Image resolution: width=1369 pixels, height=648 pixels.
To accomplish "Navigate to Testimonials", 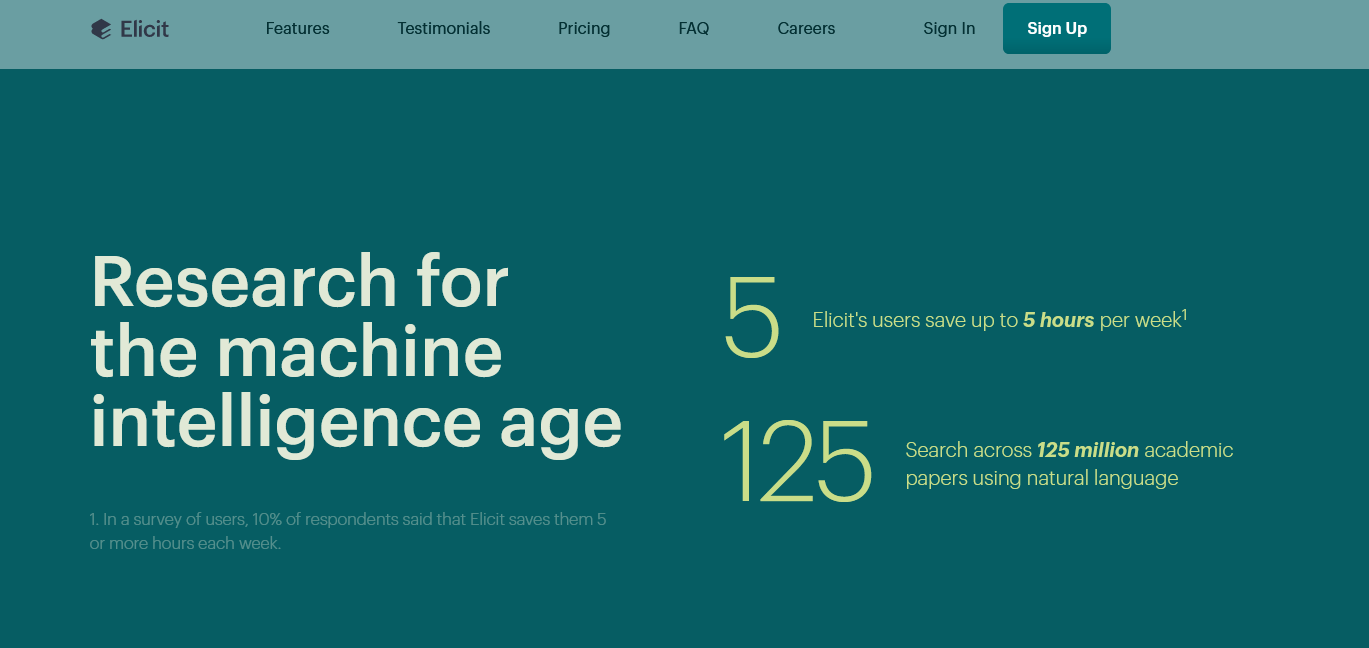I will 443,28.
